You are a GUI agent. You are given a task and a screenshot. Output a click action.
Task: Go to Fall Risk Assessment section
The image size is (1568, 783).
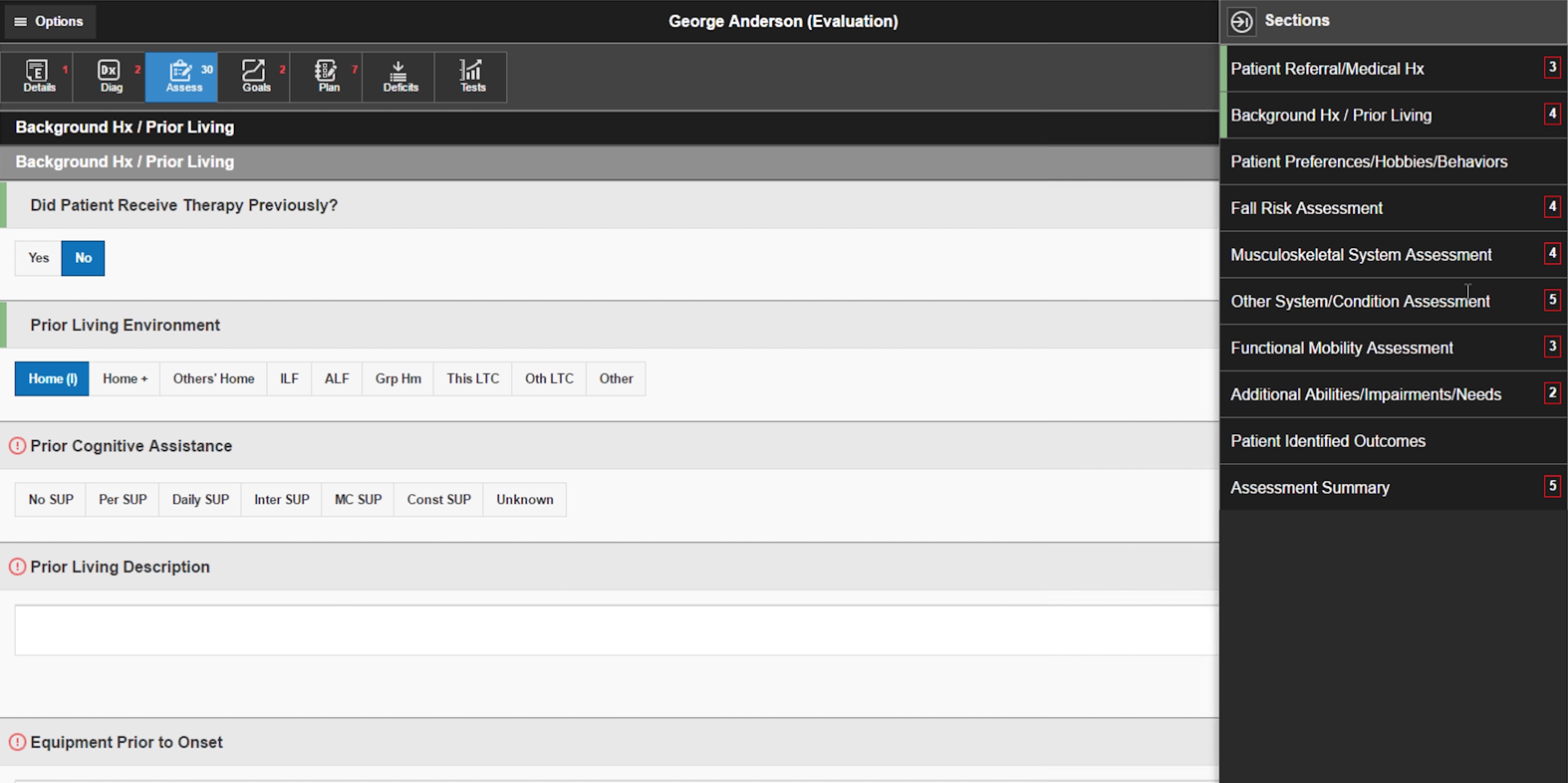(x=1306, y=208)
